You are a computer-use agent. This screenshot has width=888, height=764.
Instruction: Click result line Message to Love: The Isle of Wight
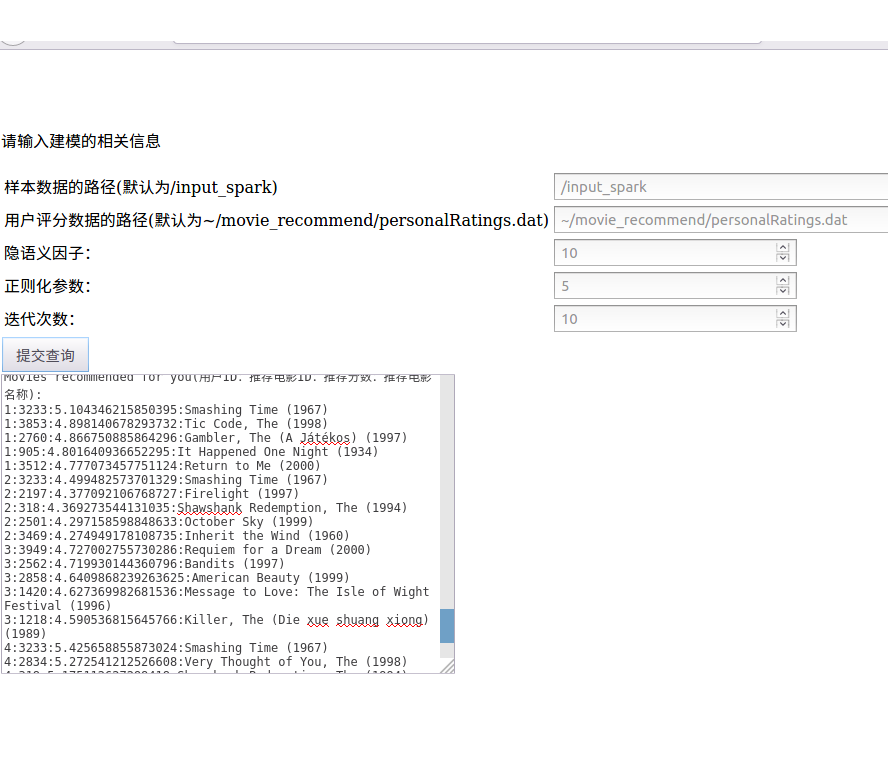tap(216, 599)
